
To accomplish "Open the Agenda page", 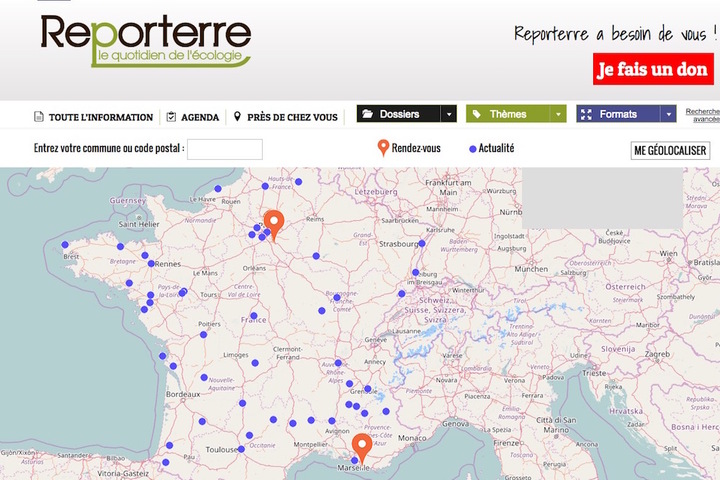I will coord(200,117).
